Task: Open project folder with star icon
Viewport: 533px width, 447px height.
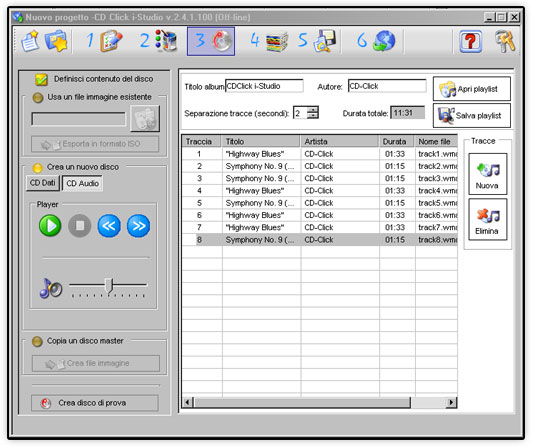Action: pos(56,41)
